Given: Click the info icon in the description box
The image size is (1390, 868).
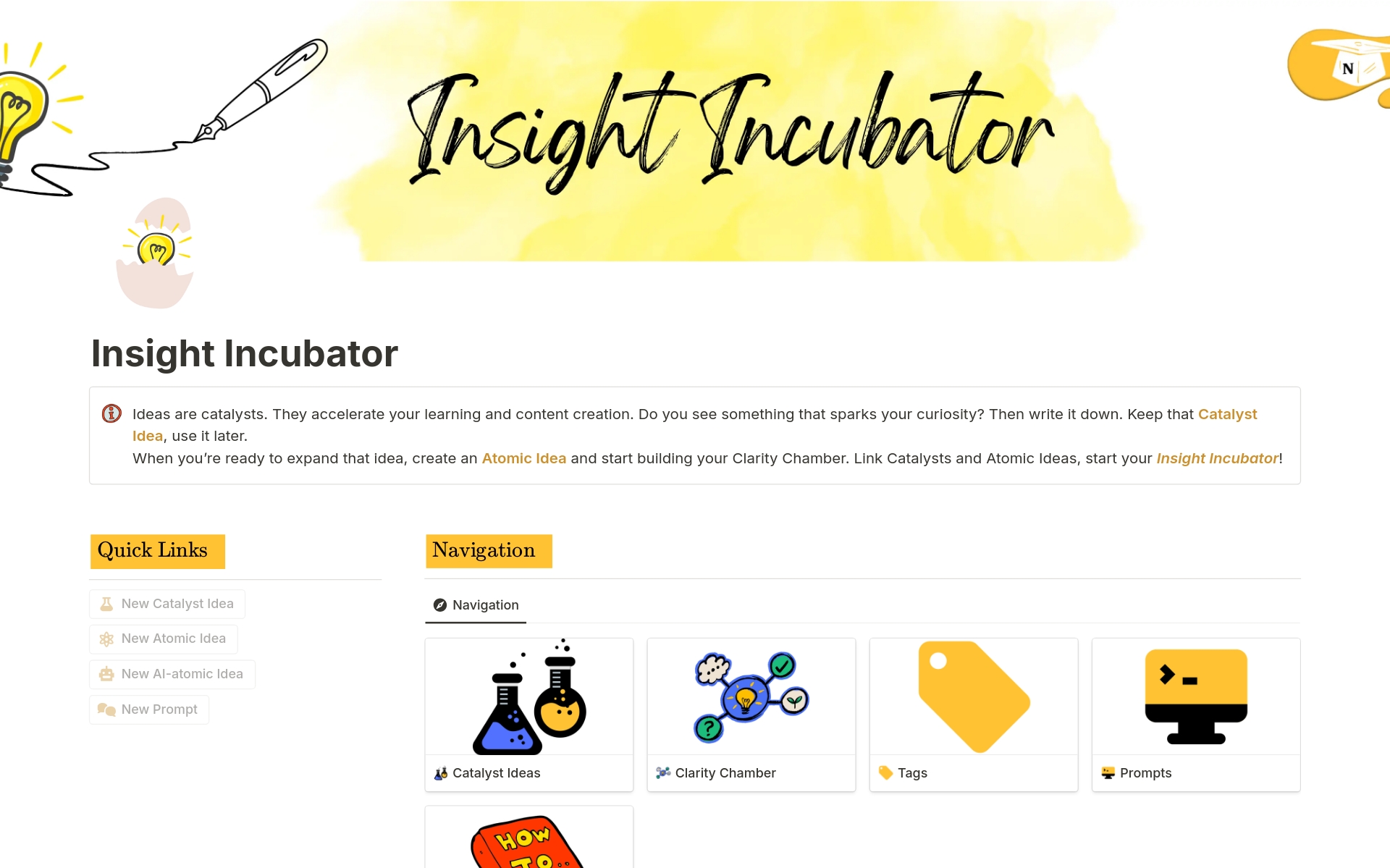Looking at the screenshot, I should 114,413.
